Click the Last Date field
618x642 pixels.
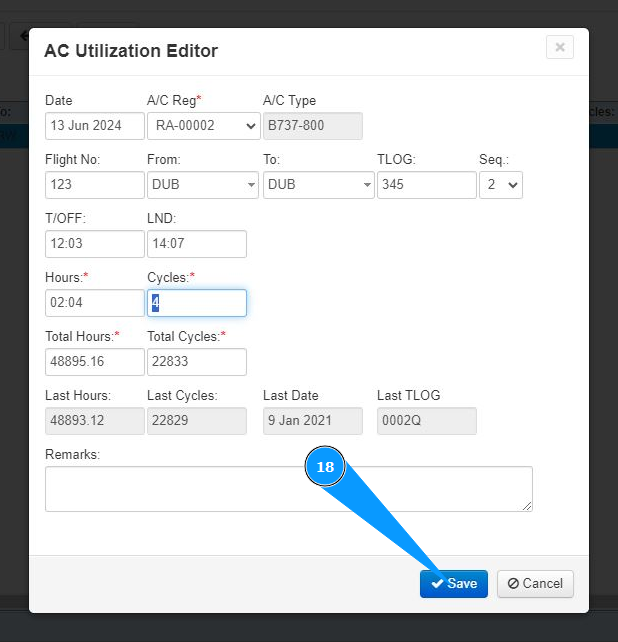(312, 421)
